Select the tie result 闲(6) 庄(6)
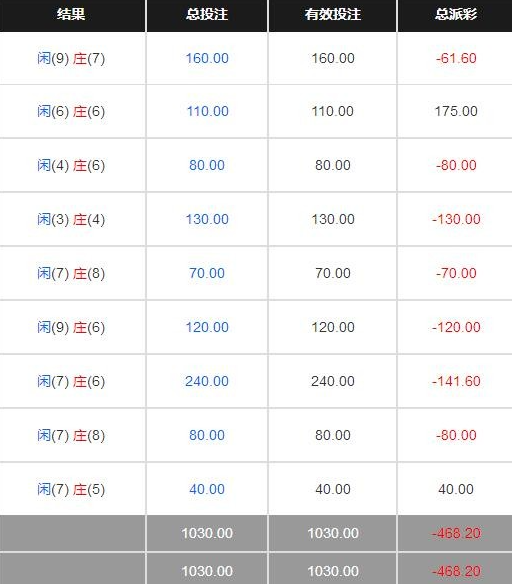 click(x=71, y=111)
